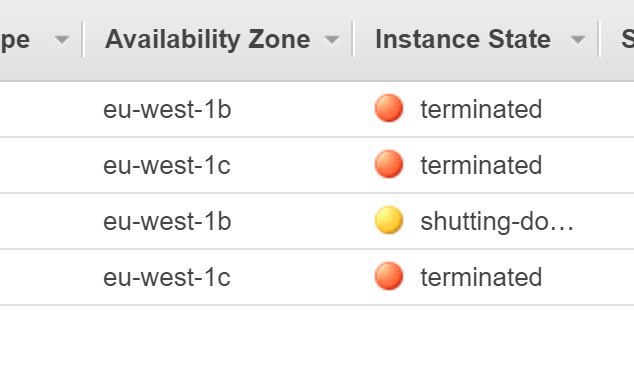Click terminated text in the last row
The image size is (634, 388).
[481, 278]
